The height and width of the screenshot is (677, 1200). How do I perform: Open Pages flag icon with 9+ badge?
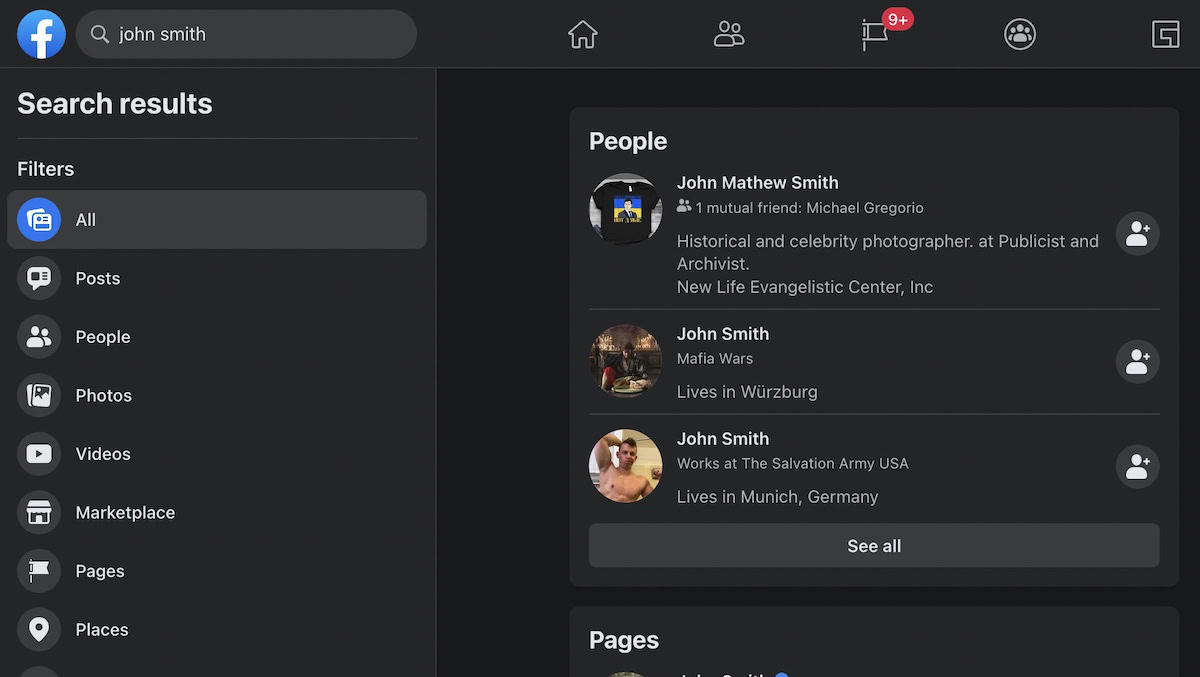875,35
